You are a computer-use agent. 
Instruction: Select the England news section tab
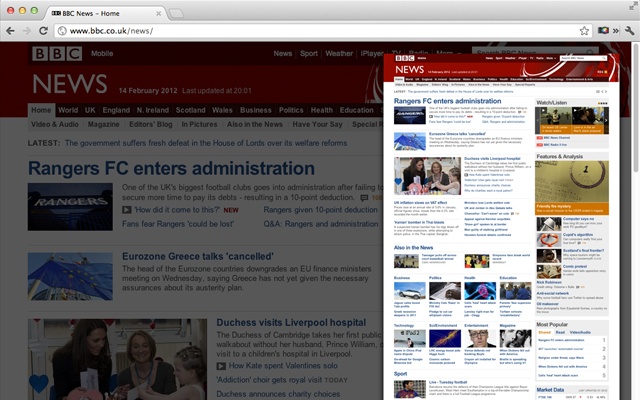tap(116, 110)
